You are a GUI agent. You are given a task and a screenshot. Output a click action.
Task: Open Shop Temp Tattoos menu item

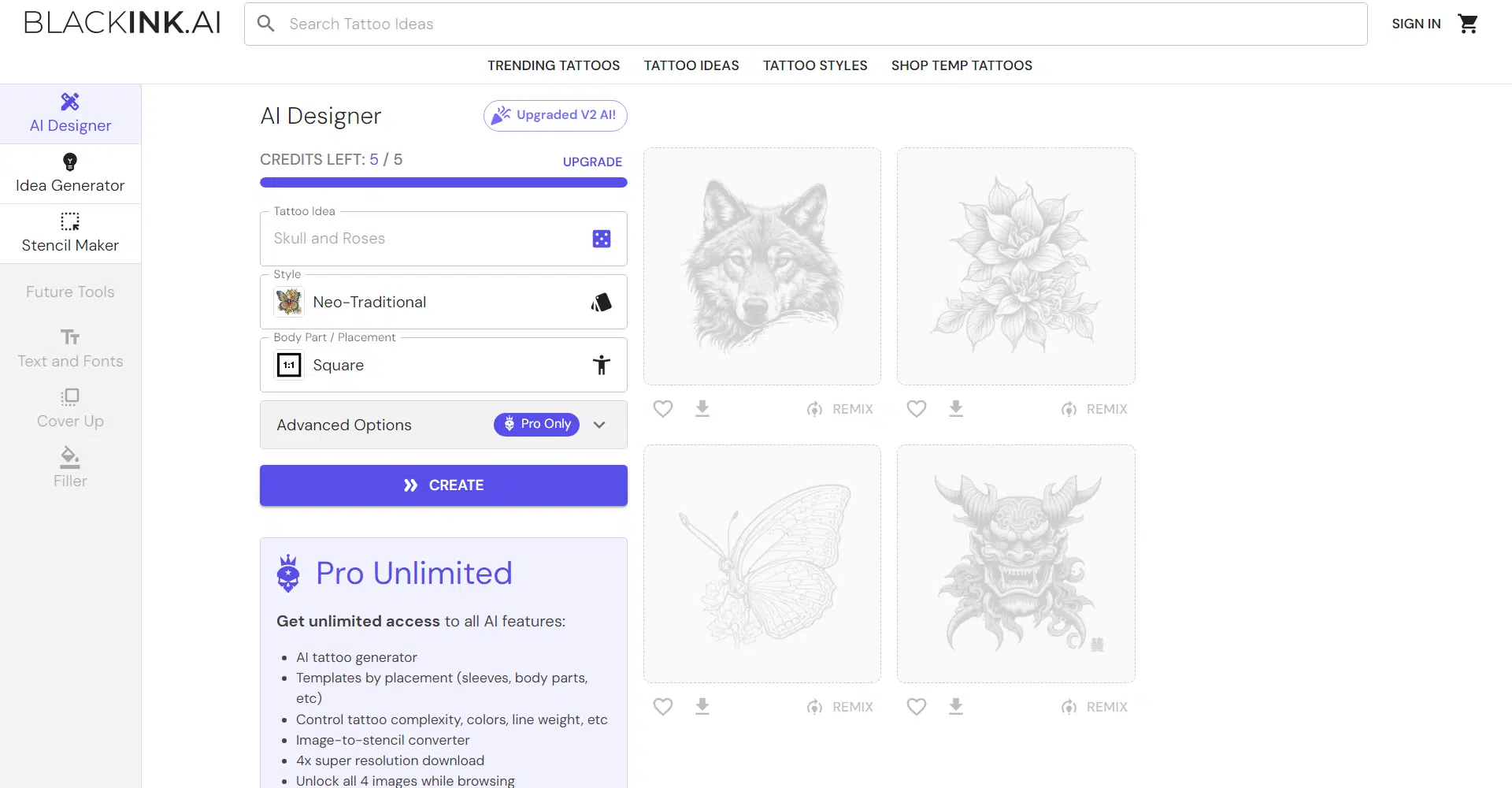tap(961, 65)
